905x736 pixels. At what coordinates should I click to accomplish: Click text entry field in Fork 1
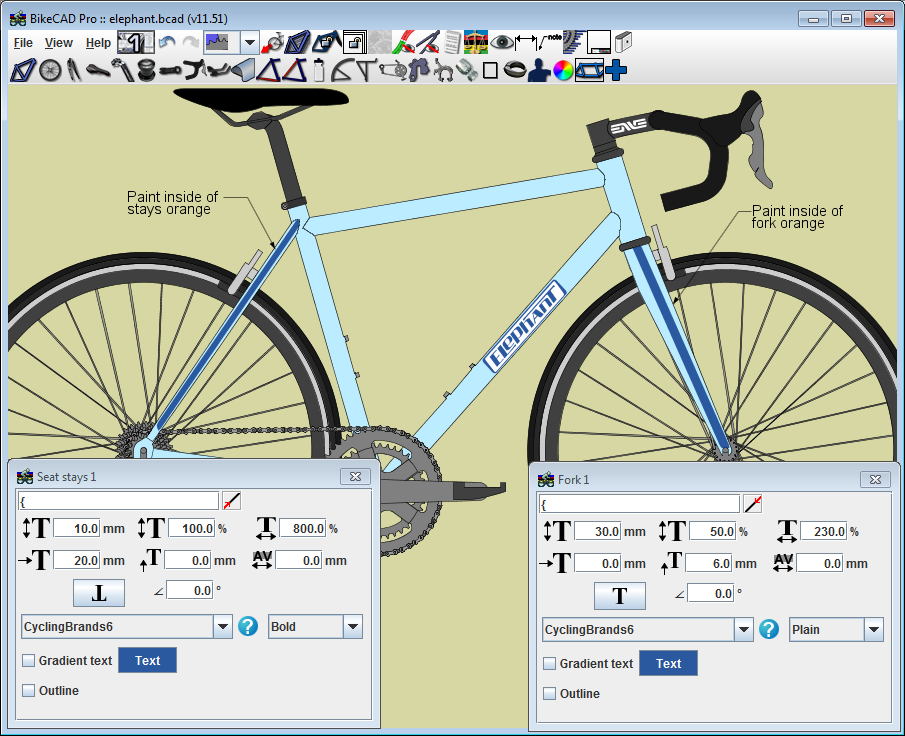(x=640, y=504)
